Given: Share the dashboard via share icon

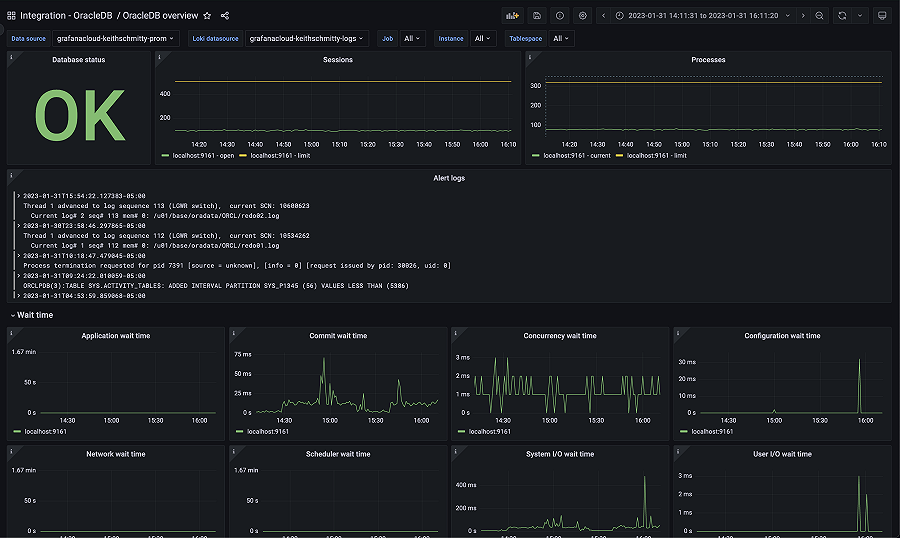Looking at the screenshot, I should click(225, 16).
